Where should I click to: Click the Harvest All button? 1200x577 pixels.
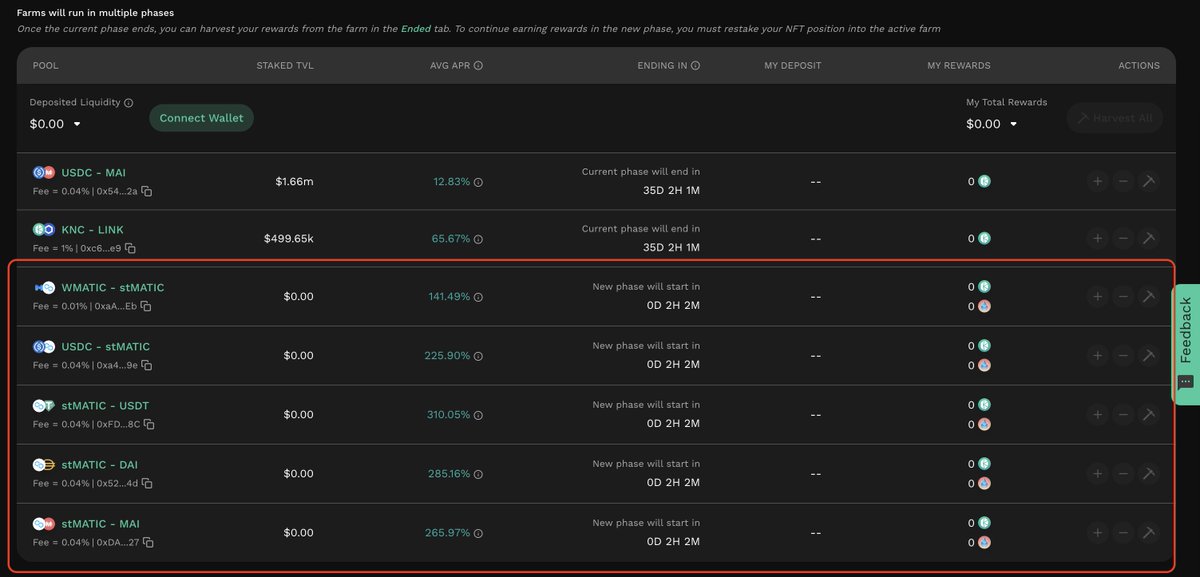1114,117
